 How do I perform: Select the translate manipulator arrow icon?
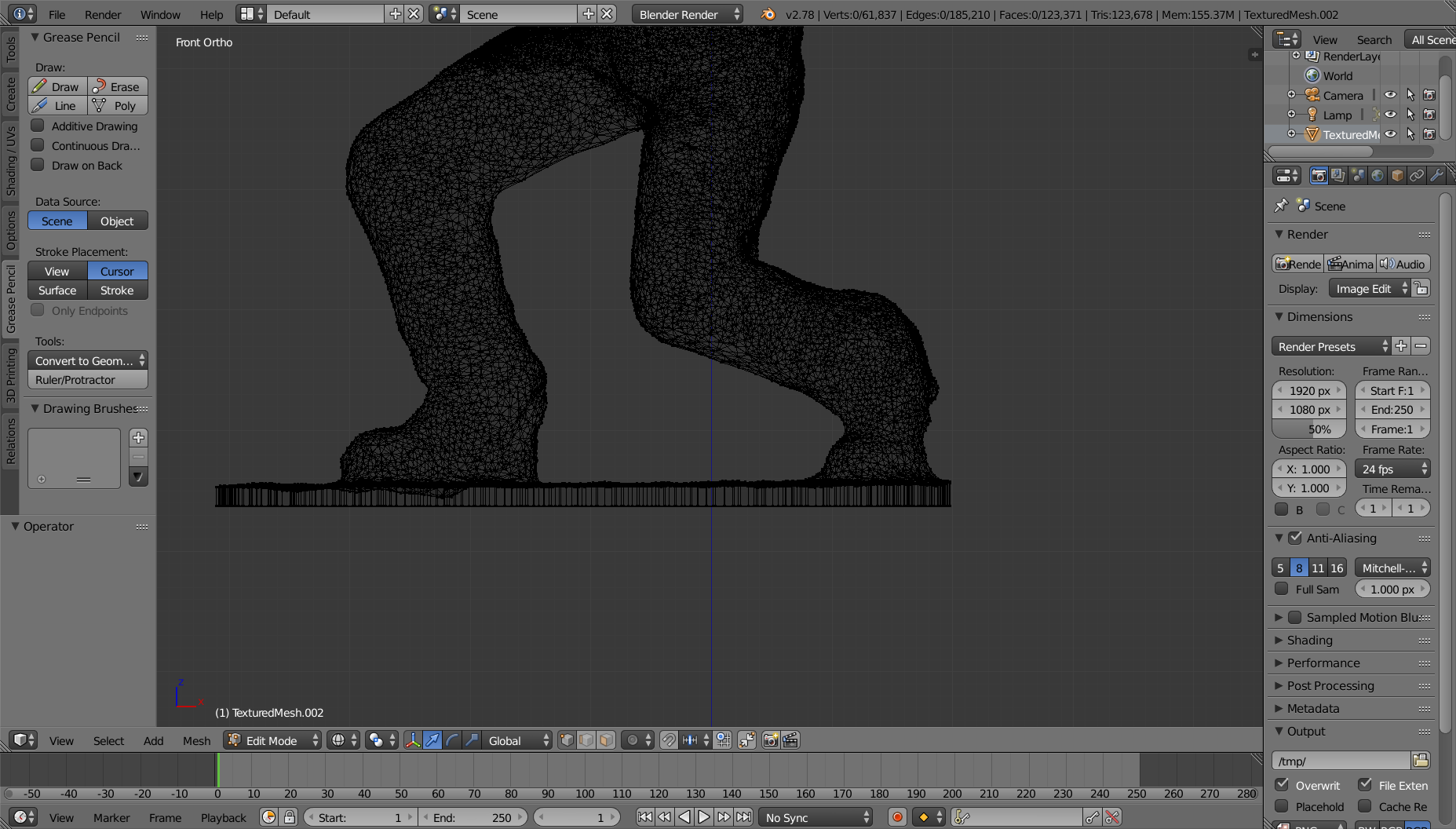click(x=432, y=740)
